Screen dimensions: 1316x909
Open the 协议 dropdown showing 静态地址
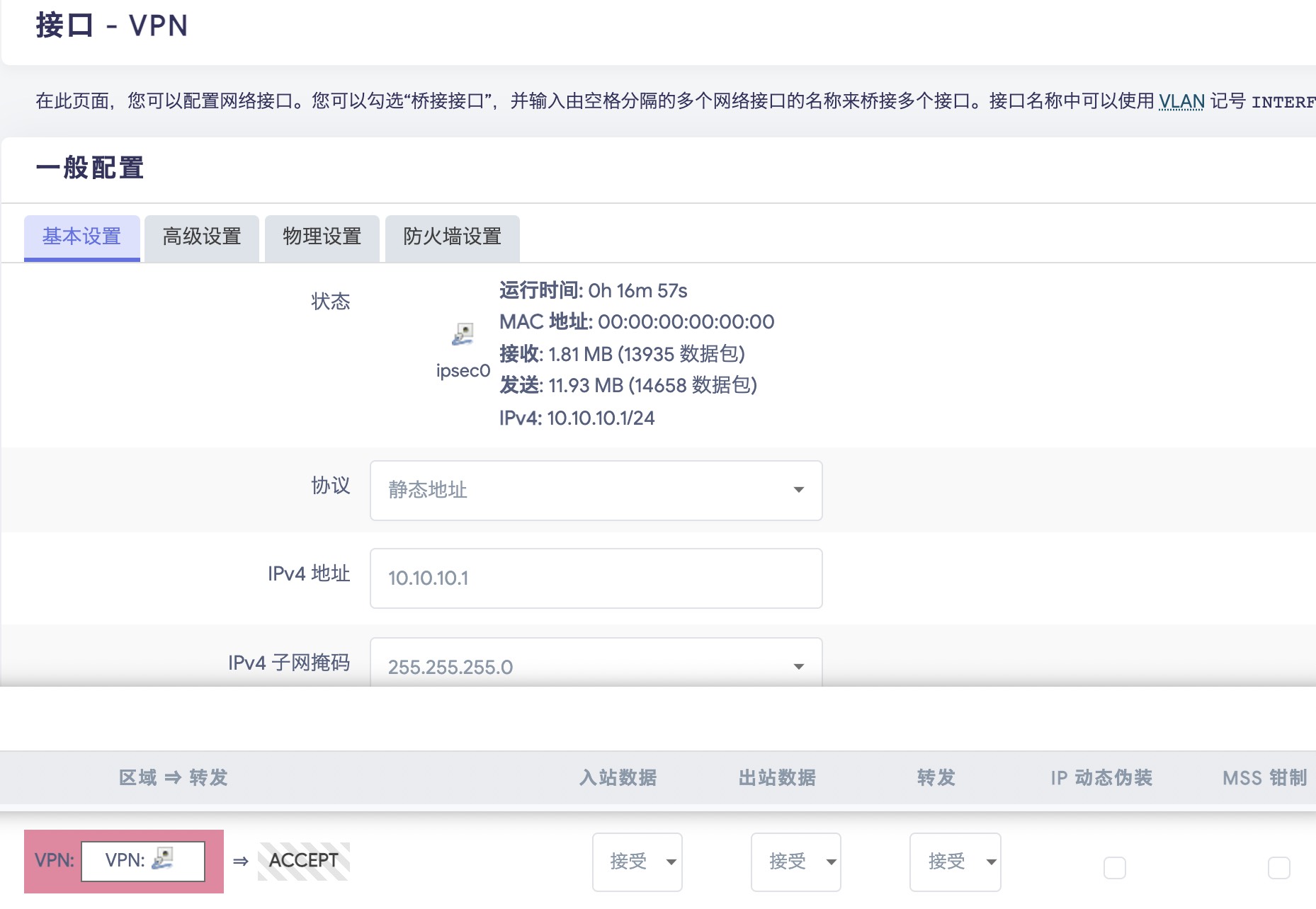[596, 490]
